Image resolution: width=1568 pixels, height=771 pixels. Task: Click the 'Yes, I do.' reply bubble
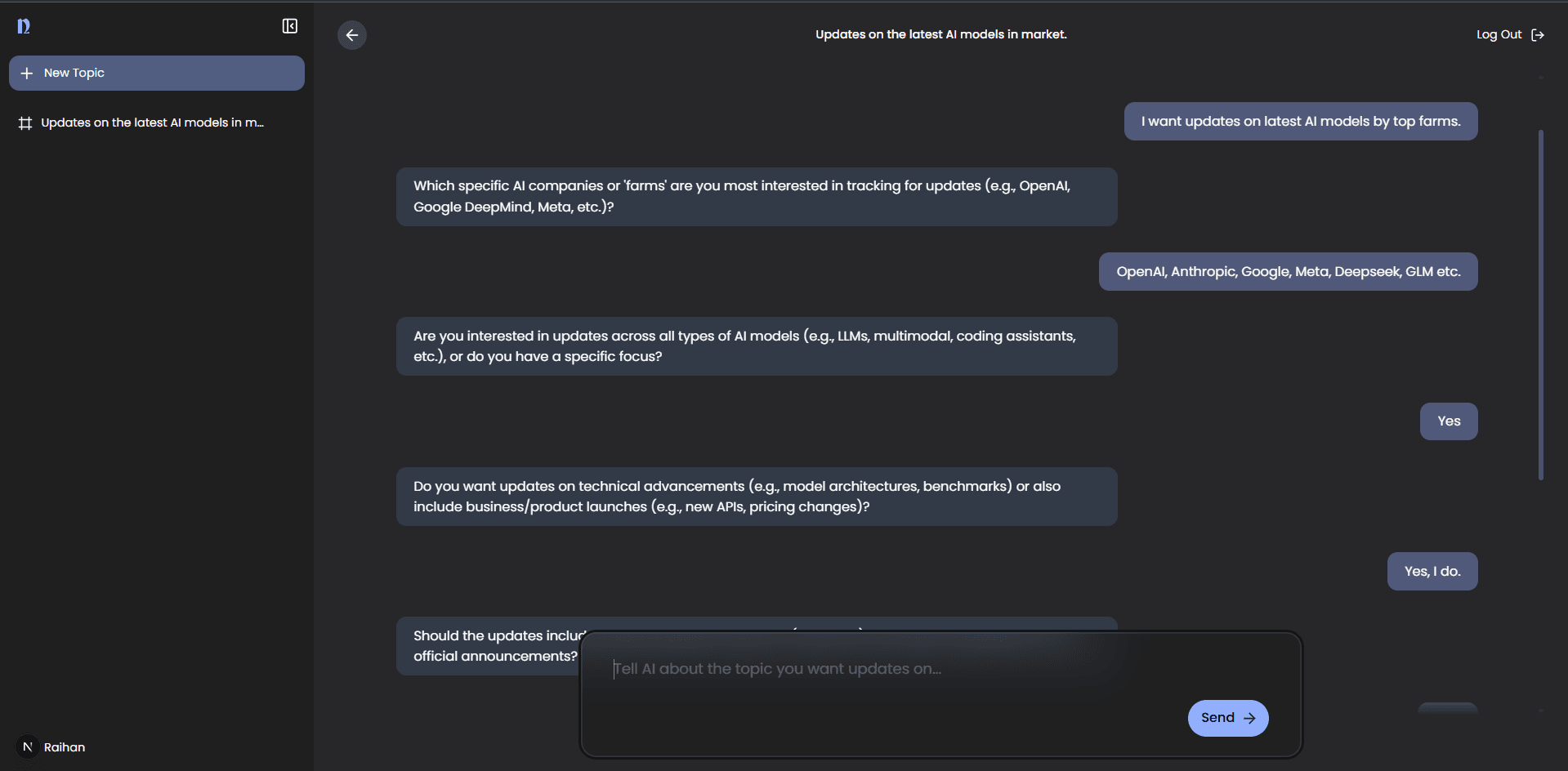pos(1432,572)
